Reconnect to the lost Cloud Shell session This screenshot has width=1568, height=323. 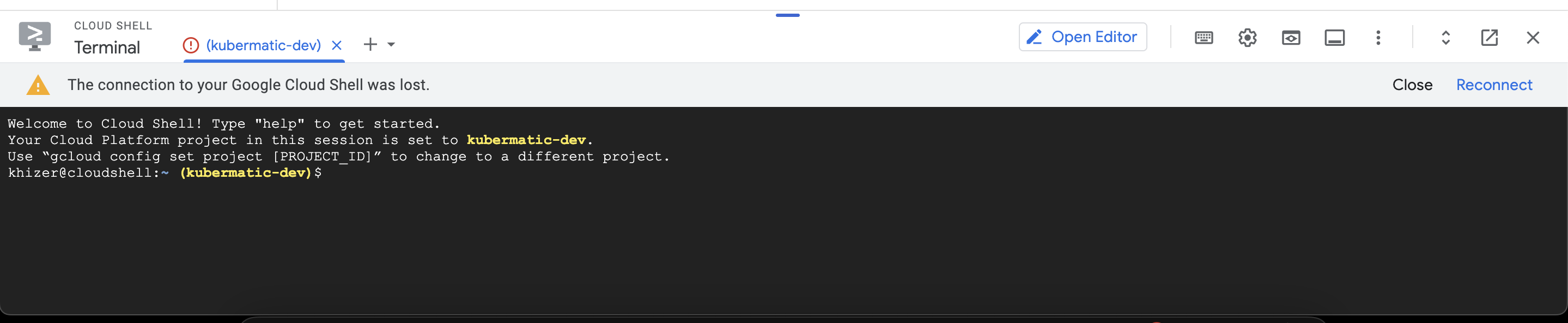pyautogui.click(x=1495, y=85)
